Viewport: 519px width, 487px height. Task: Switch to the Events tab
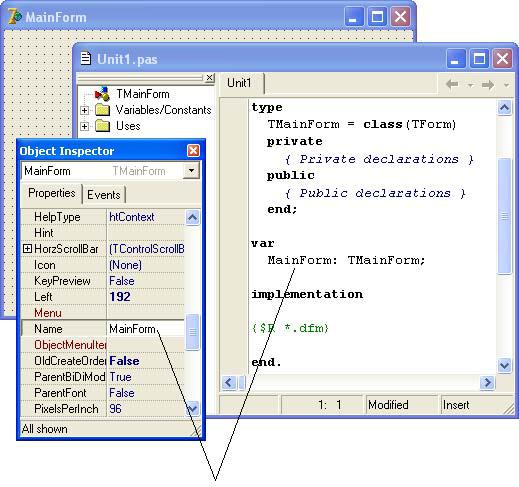[x=104, y=195]
